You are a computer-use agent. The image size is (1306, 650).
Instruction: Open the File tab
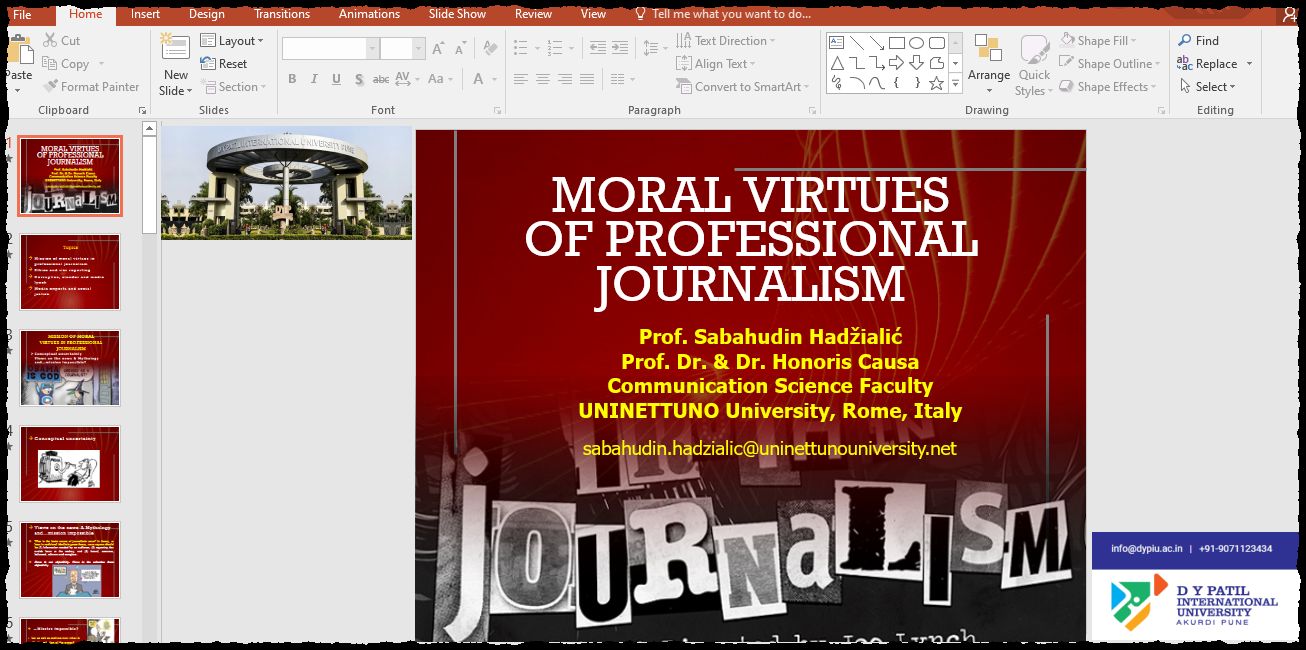(x=22, y=14)
